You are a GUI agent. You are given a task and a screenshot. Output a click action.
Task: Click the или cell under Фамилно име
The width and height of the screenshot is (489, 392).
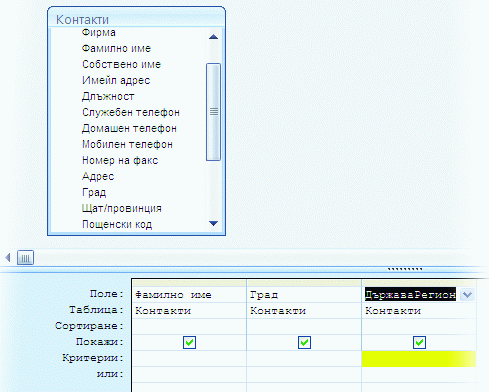(189, 375)
